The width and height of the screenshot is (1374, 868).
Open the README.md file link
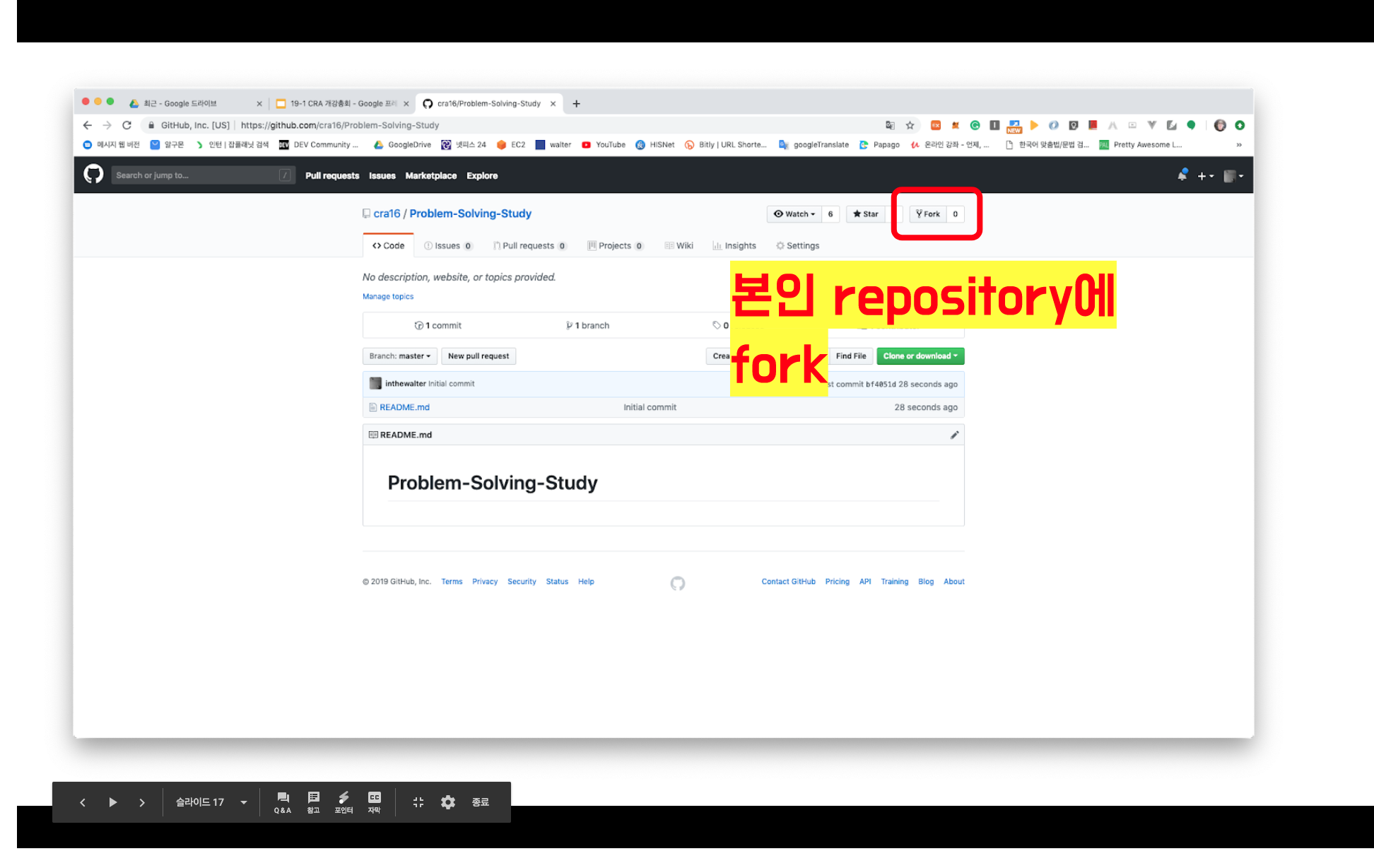click(x=404, y=407)
